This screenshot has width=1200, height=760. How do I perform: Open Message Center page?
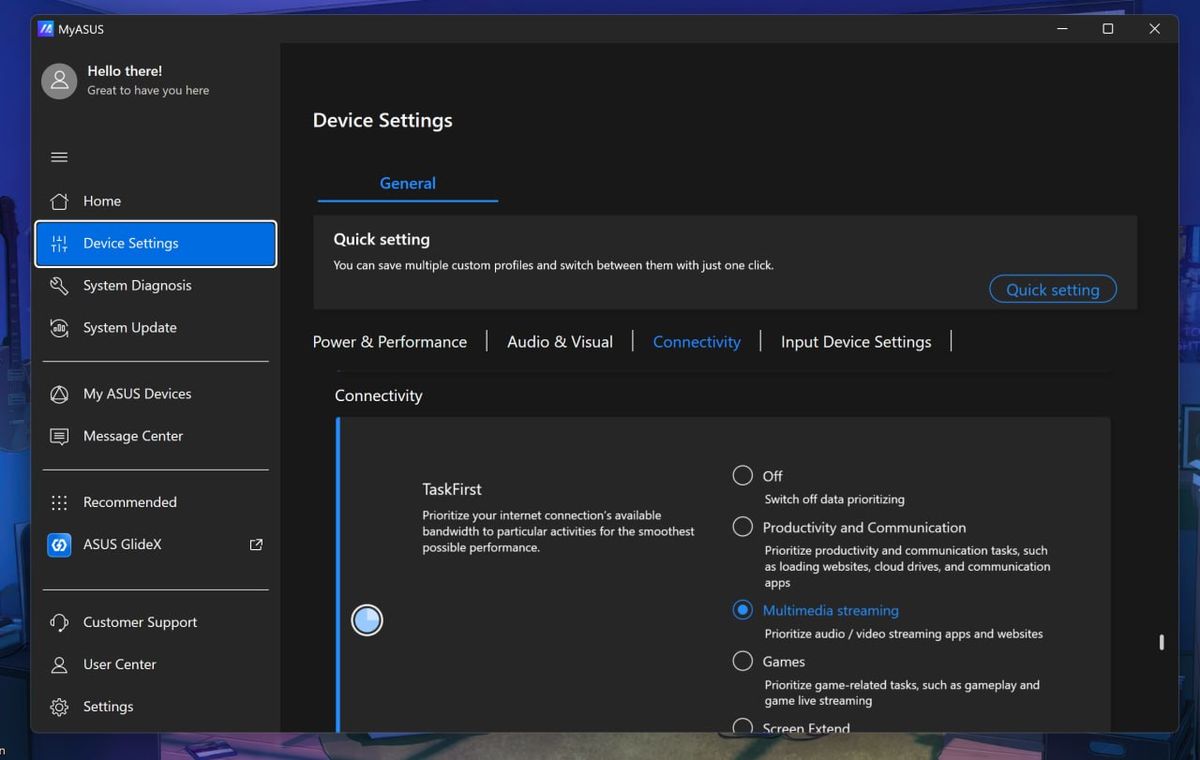[155, 436]
